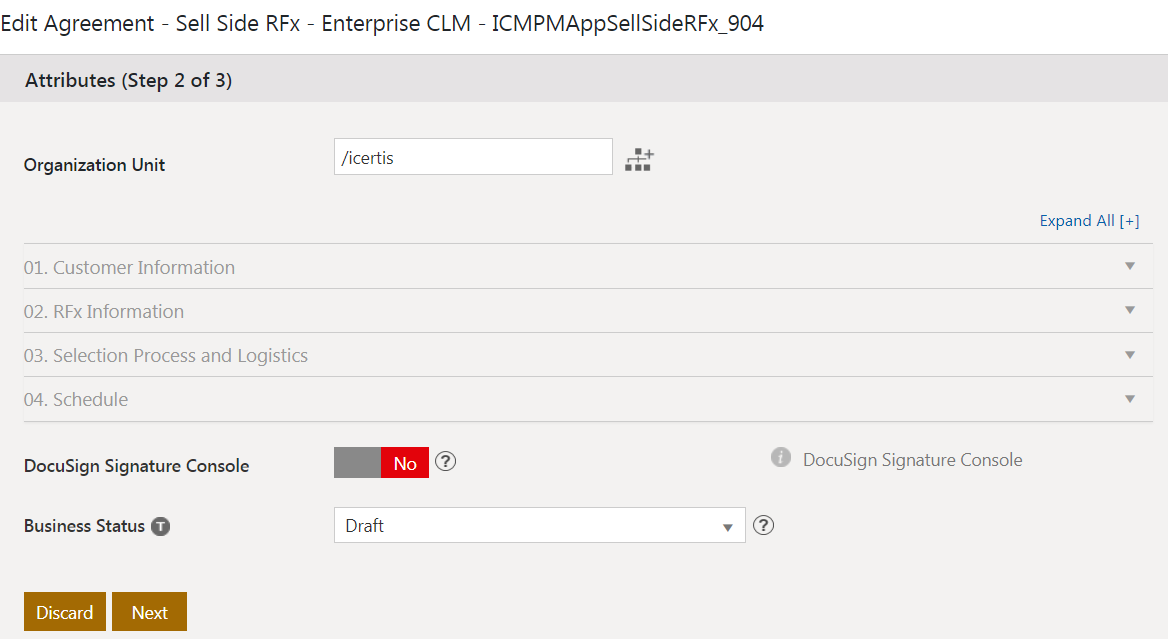Click the info icon before DocuSign Signature Console
Viewport: 1168px width, 639px height.
pos(781,458)
